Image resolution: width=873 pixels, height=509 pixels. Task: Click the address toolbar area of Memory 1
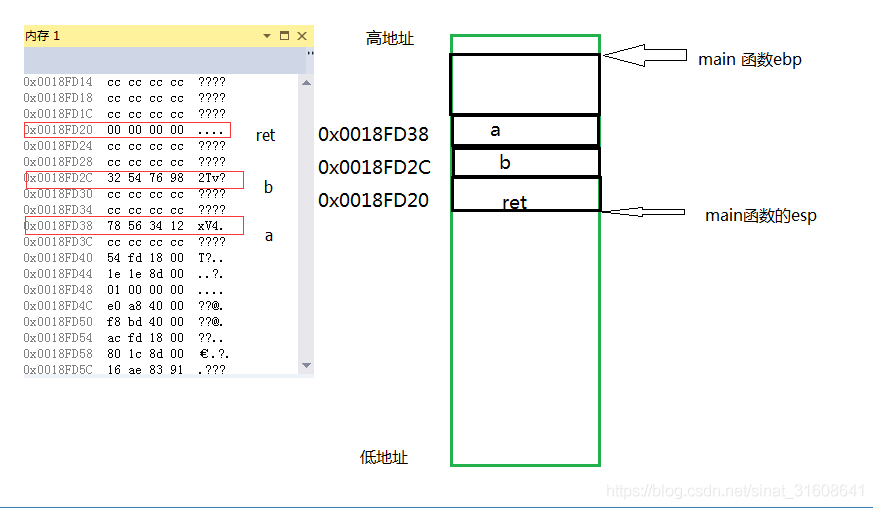pyautogui.click(x=165, y=60)
